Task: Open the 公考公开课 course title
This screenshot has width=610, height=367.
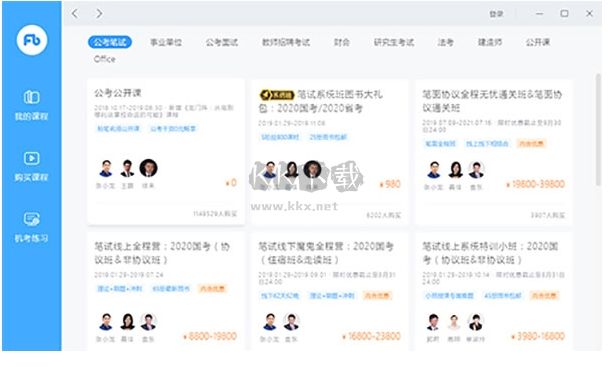Action: pos(117,93)
